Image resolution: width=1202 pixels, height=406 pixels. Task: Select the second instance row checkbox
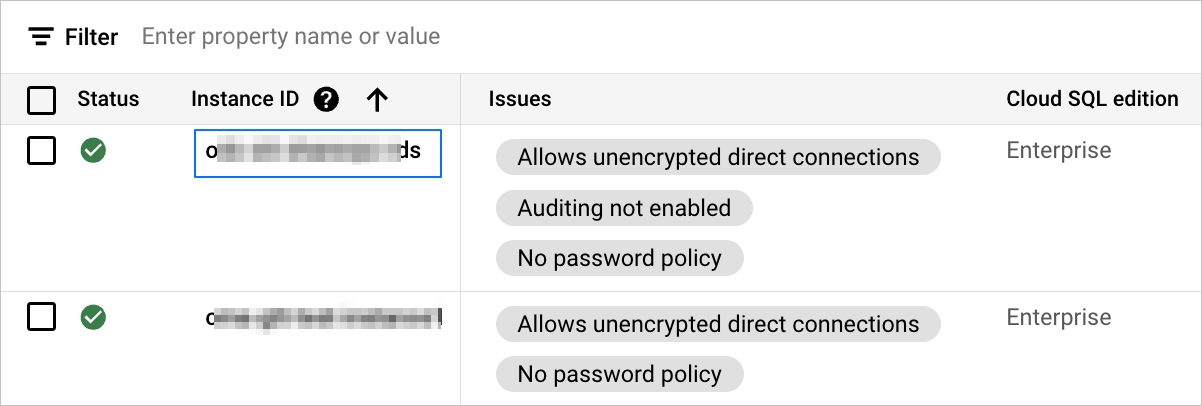point(41,318)
